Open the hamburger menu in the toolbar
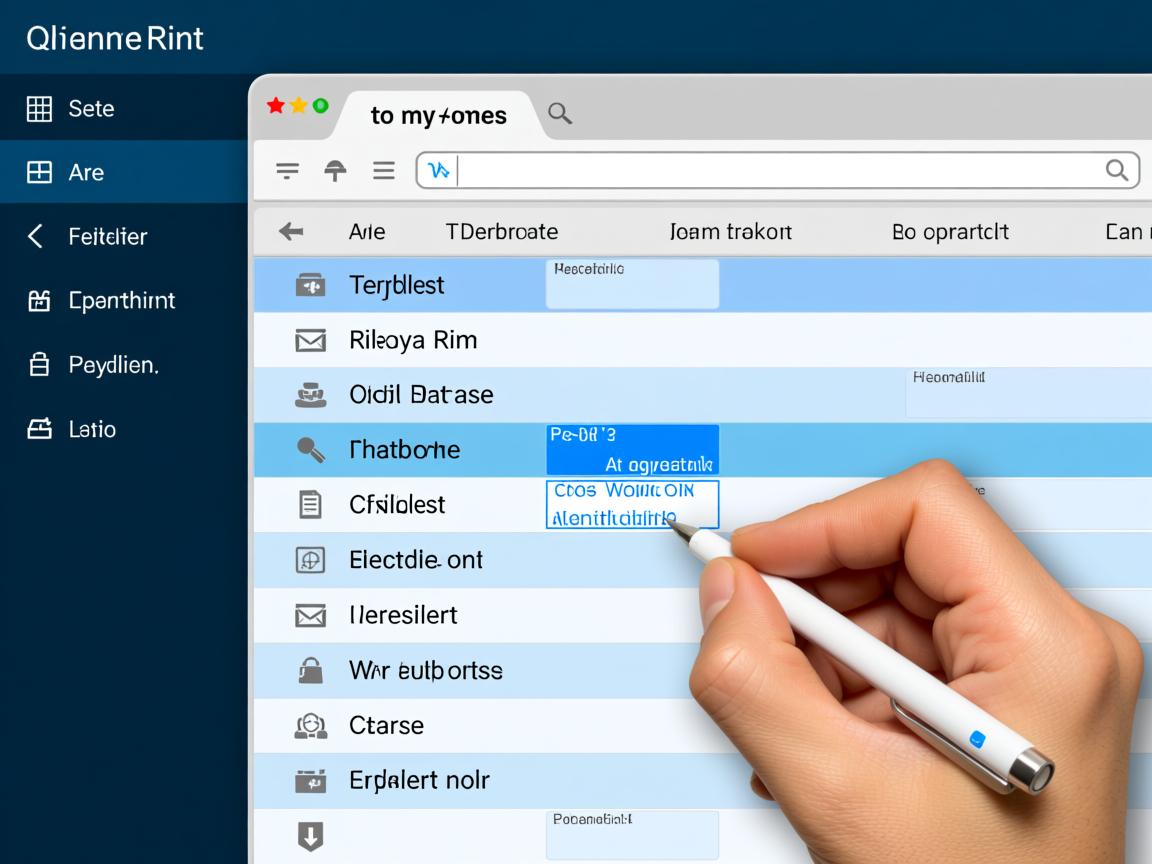 tap(384, 171)
